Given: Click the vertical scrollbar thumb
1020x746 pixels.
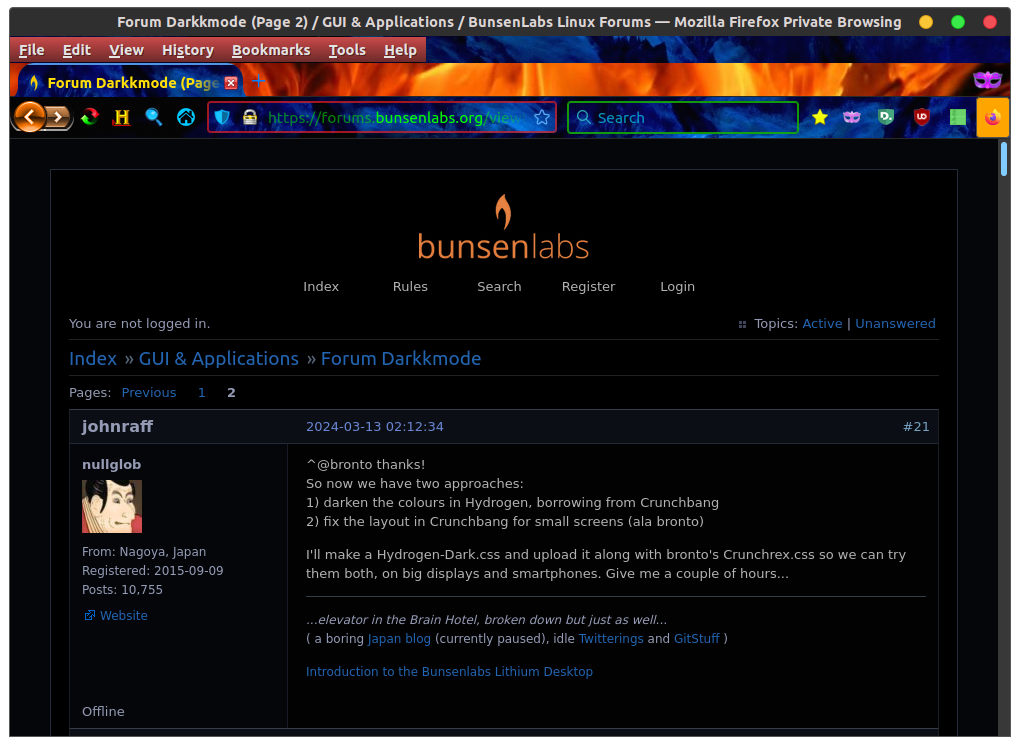Looking at the screenshot, I should pyautogui.click(x=1004, y=159).
